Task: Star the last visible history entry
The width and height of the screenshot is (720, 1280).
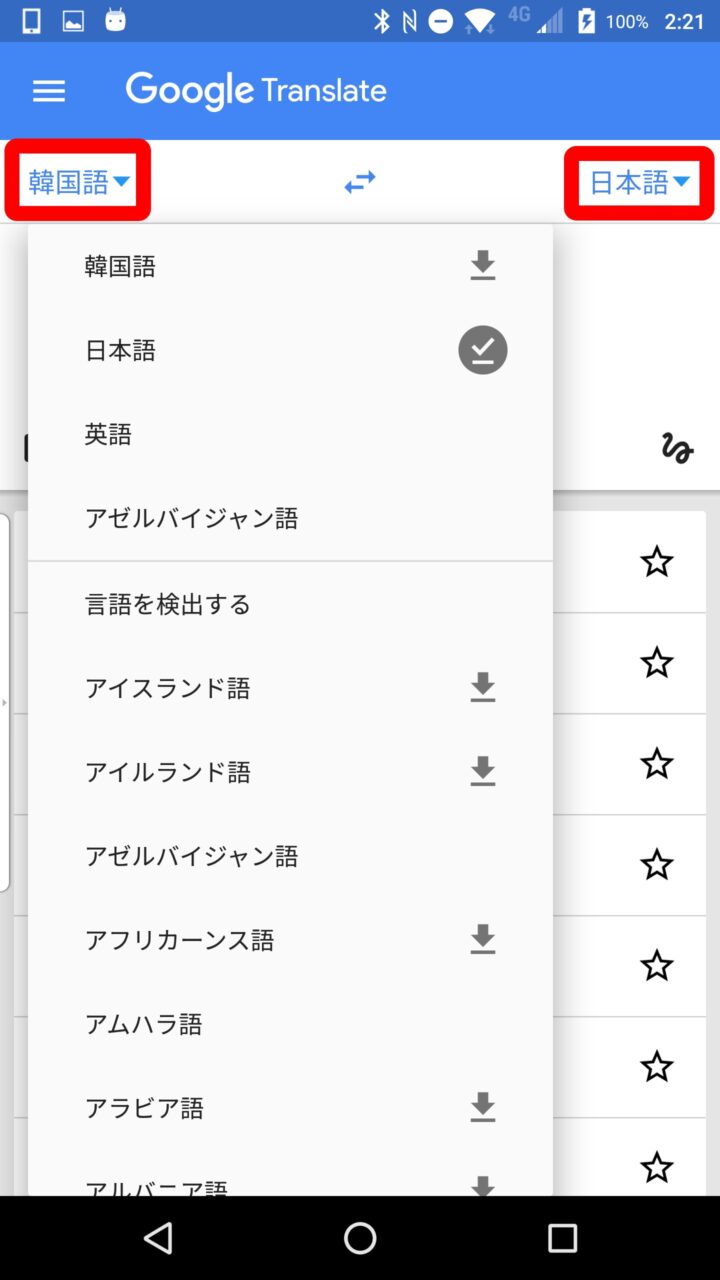Action: point(656,1167)
